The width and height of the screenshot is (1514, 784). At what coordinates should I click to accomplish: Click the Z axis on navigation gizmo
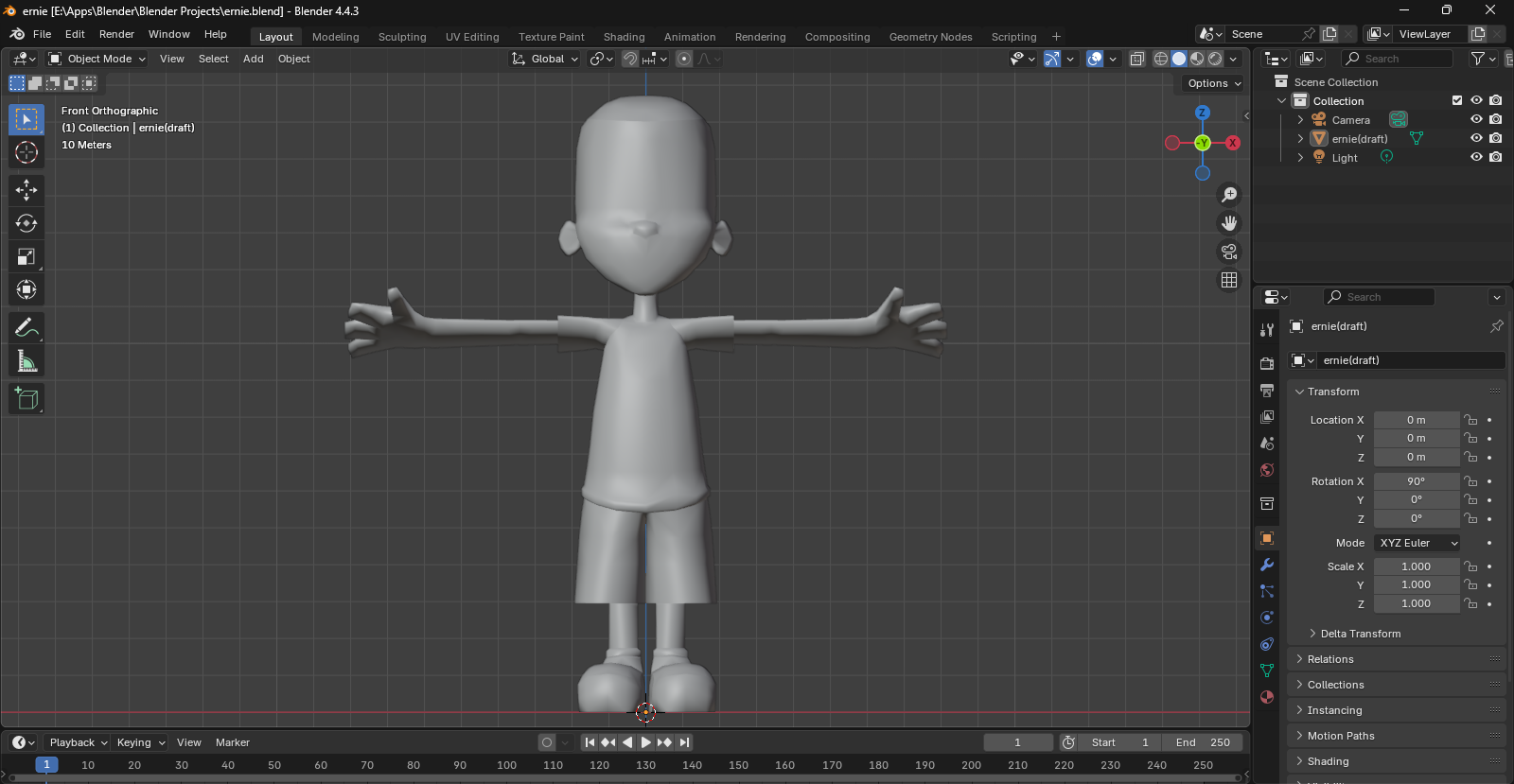(x=1202, y=113)
